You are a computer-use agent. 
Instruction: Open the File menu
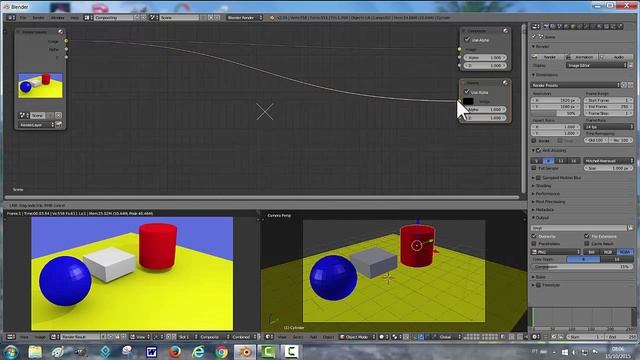[23, 18]
